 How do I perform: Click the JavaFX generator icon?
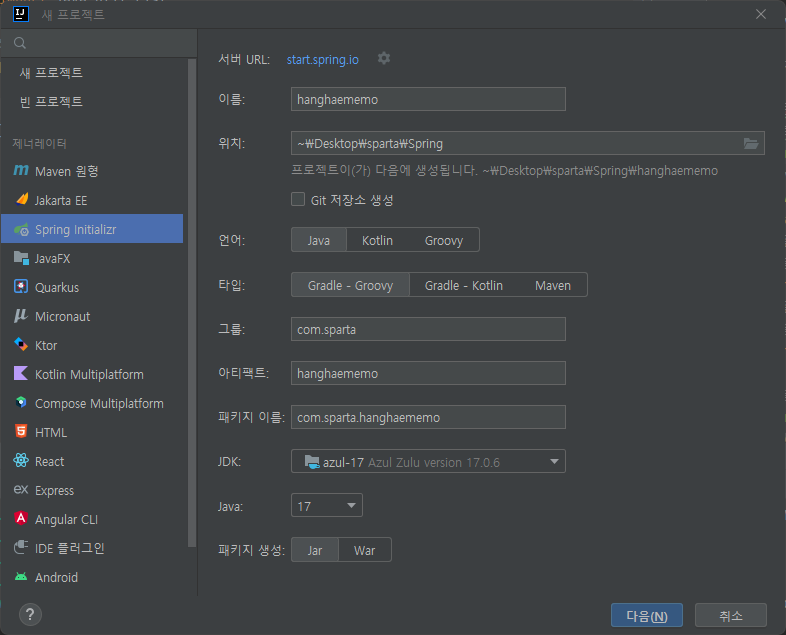point(22,258)
